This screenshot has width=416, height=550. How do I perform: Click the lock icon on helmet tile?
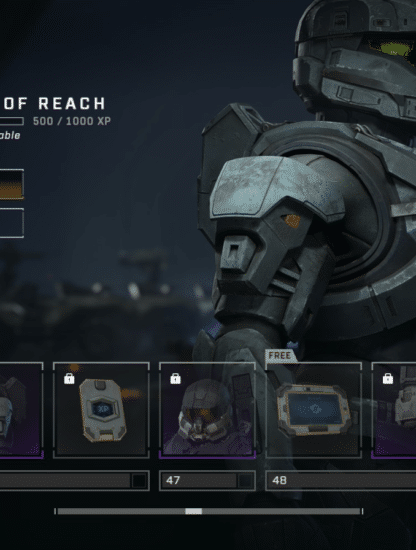(175, 378)
